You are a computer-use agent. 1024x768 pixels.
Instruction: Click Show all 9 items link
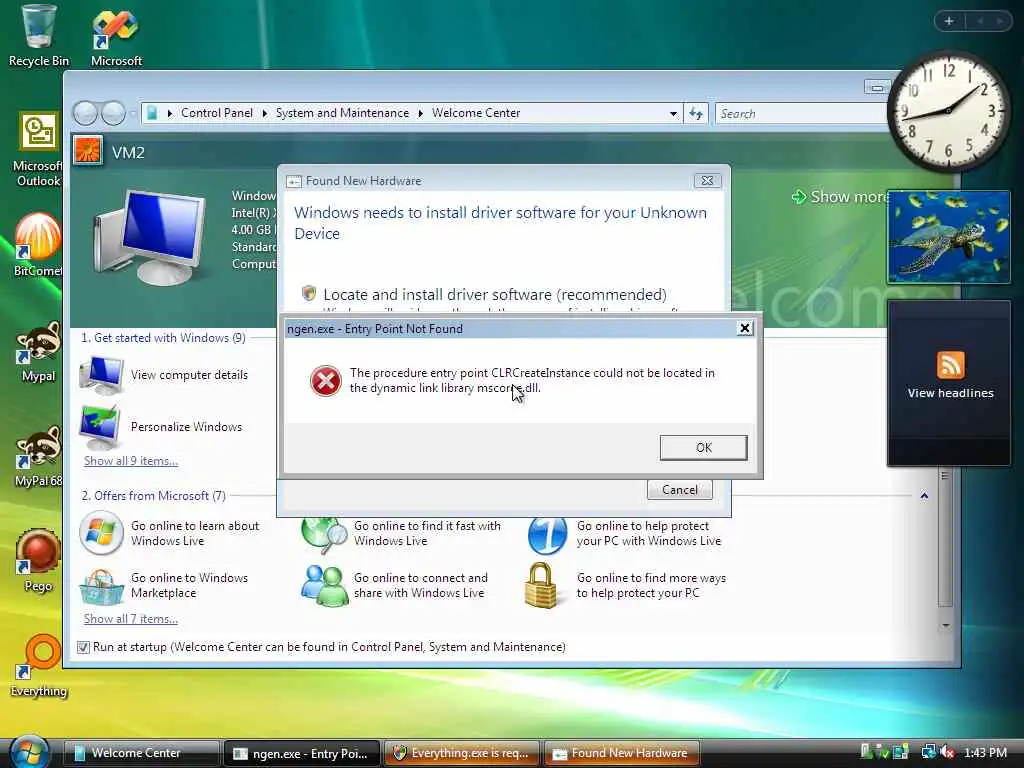(131, 460)
